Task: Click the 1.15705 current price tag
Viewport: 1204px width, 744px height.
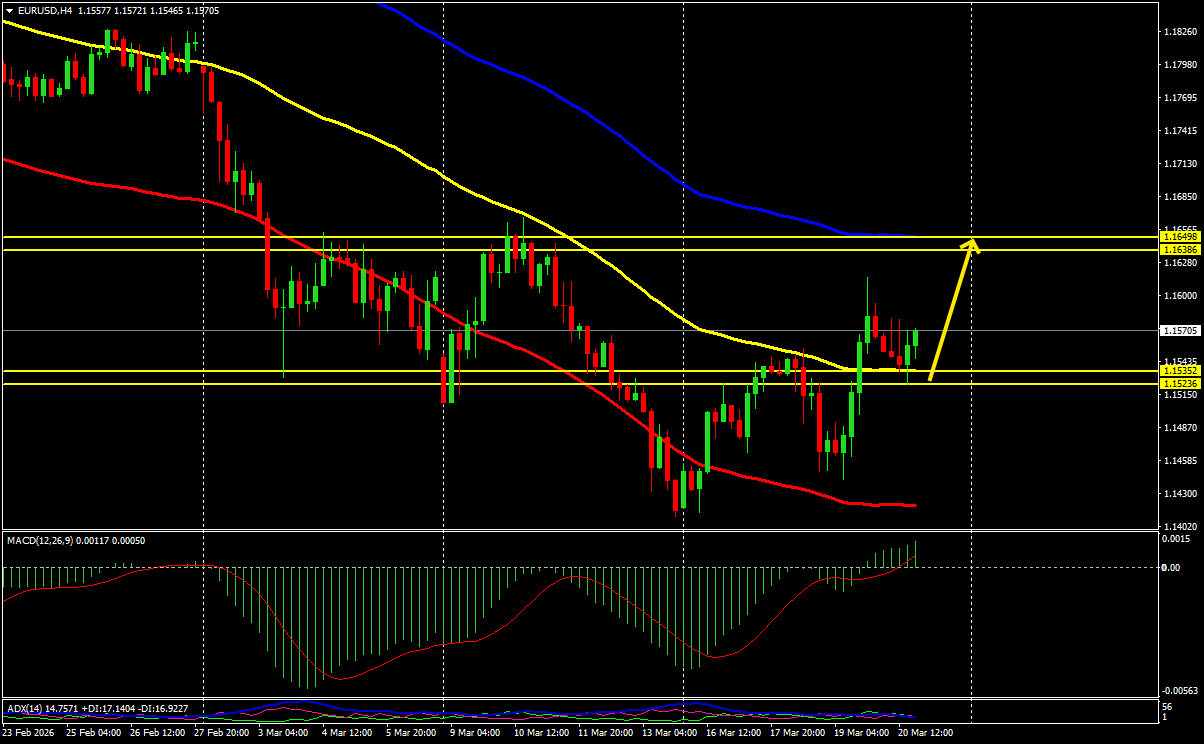Action: coord(1180,330)
